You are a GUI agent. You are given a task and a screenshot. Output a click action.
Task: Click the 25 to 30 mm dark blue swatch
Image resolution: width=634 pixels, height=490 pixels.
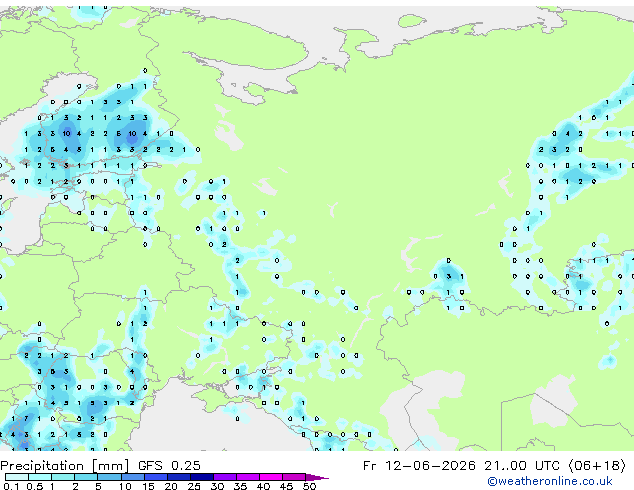click(201, 477)
